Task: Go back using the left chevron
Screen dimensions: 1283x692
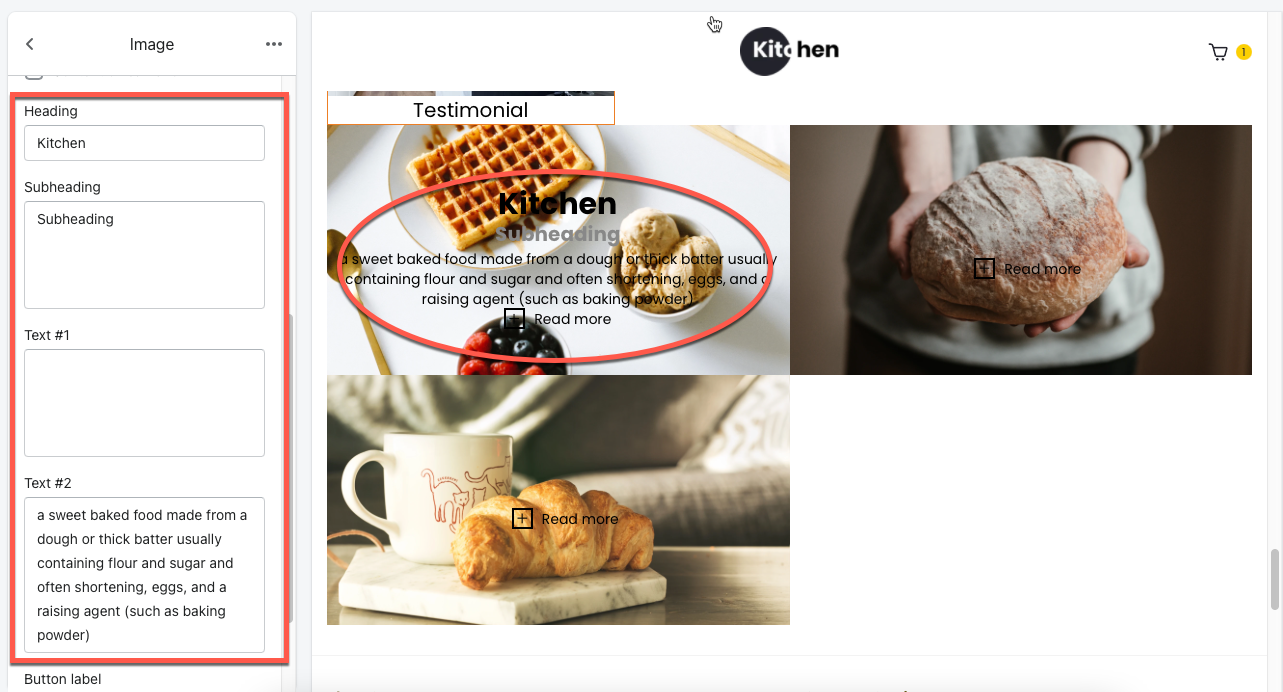Action: pyautogui.click(x=30, y=44)
